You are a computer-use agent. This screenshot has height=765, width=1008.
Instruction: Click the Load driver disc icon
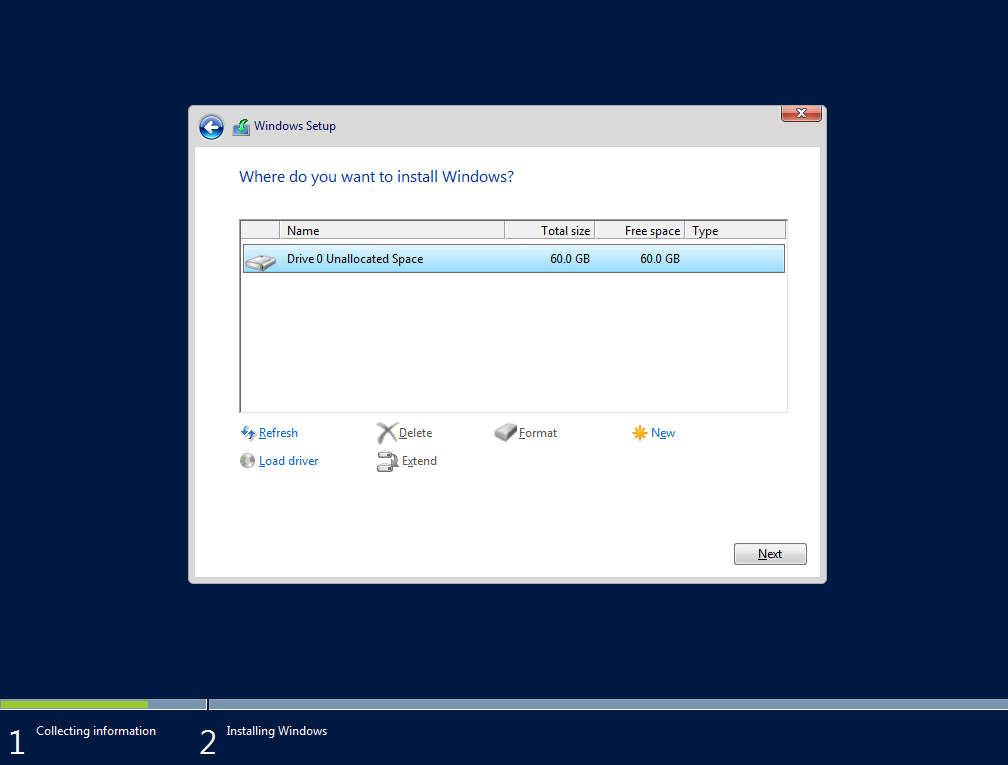pyautogui.click(x=248, y=461)
